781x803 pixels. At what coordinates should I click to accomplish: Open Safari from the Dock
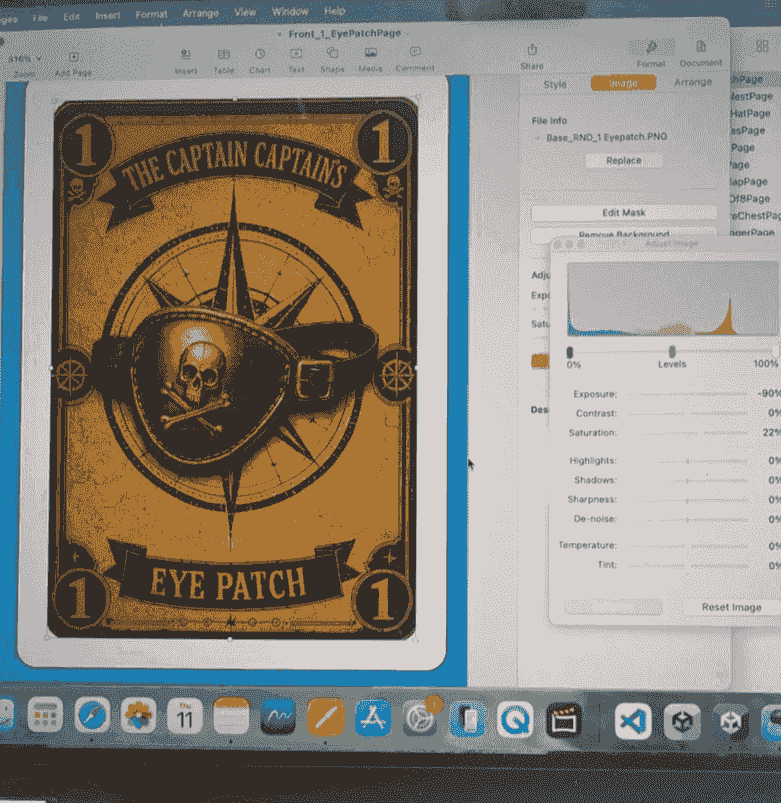coord(92,714)
